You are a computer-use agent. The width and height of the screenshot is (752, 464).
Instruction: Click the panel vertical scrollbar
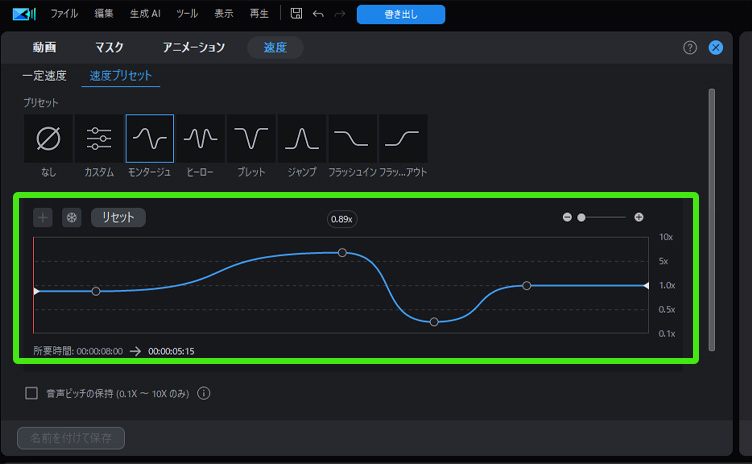point(712,220)
